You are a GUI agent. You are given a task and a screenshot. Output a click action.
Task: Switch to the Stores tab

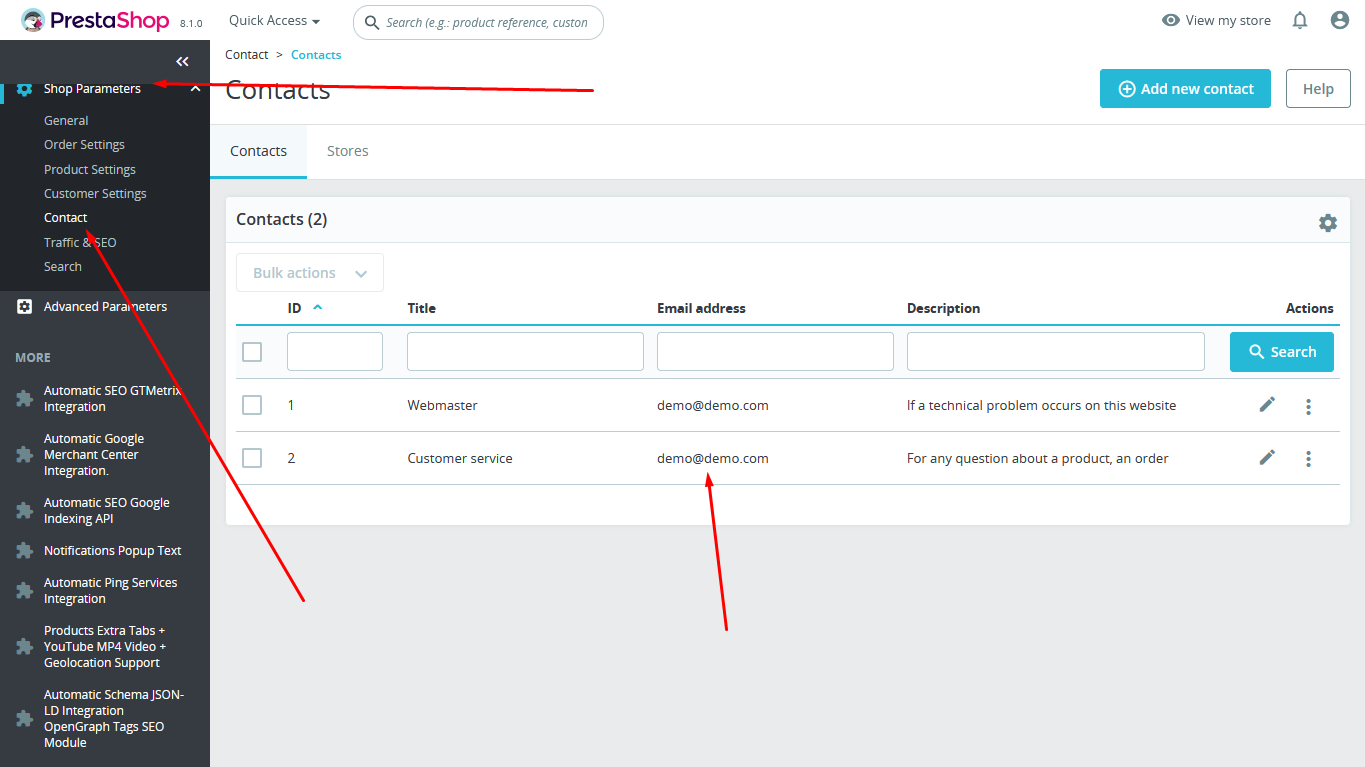click(348, 151)
